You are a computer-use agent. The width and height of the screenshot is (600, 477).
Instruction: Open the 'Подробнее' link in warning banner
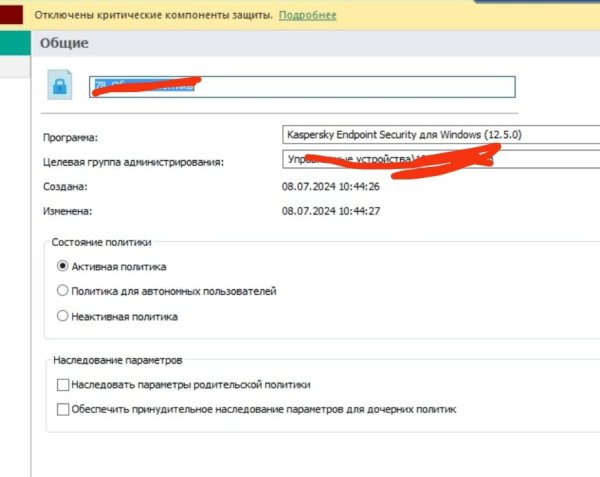pos(307,15)
